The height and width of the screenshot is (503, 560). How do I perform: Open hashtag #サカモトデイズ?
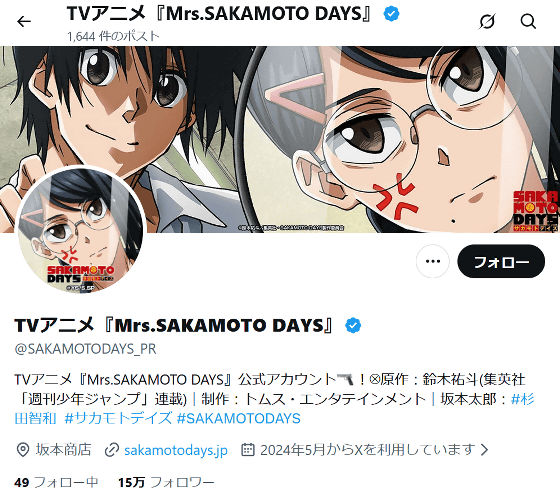tap(118, 418)
